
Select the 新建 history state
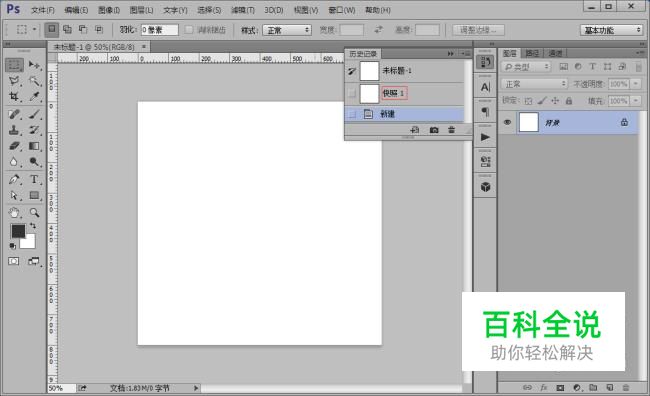click(404, 114)
